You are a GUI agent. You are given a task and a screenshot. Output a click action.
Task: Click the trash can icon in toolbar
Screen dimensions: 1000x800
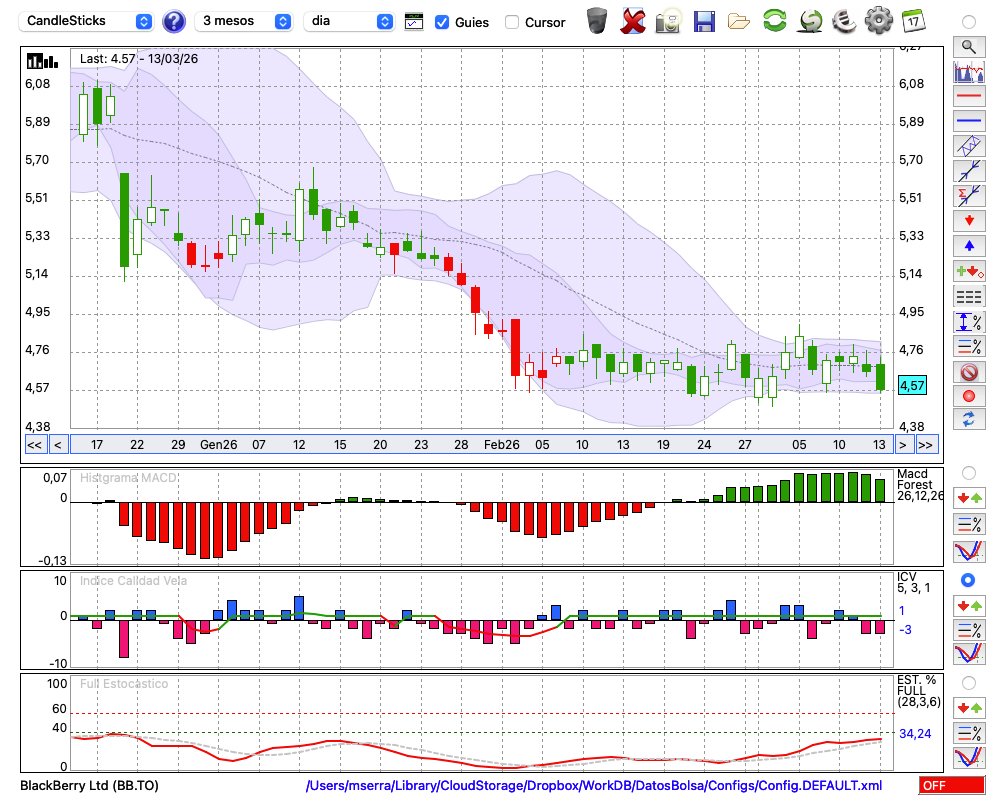click(597, 21)
